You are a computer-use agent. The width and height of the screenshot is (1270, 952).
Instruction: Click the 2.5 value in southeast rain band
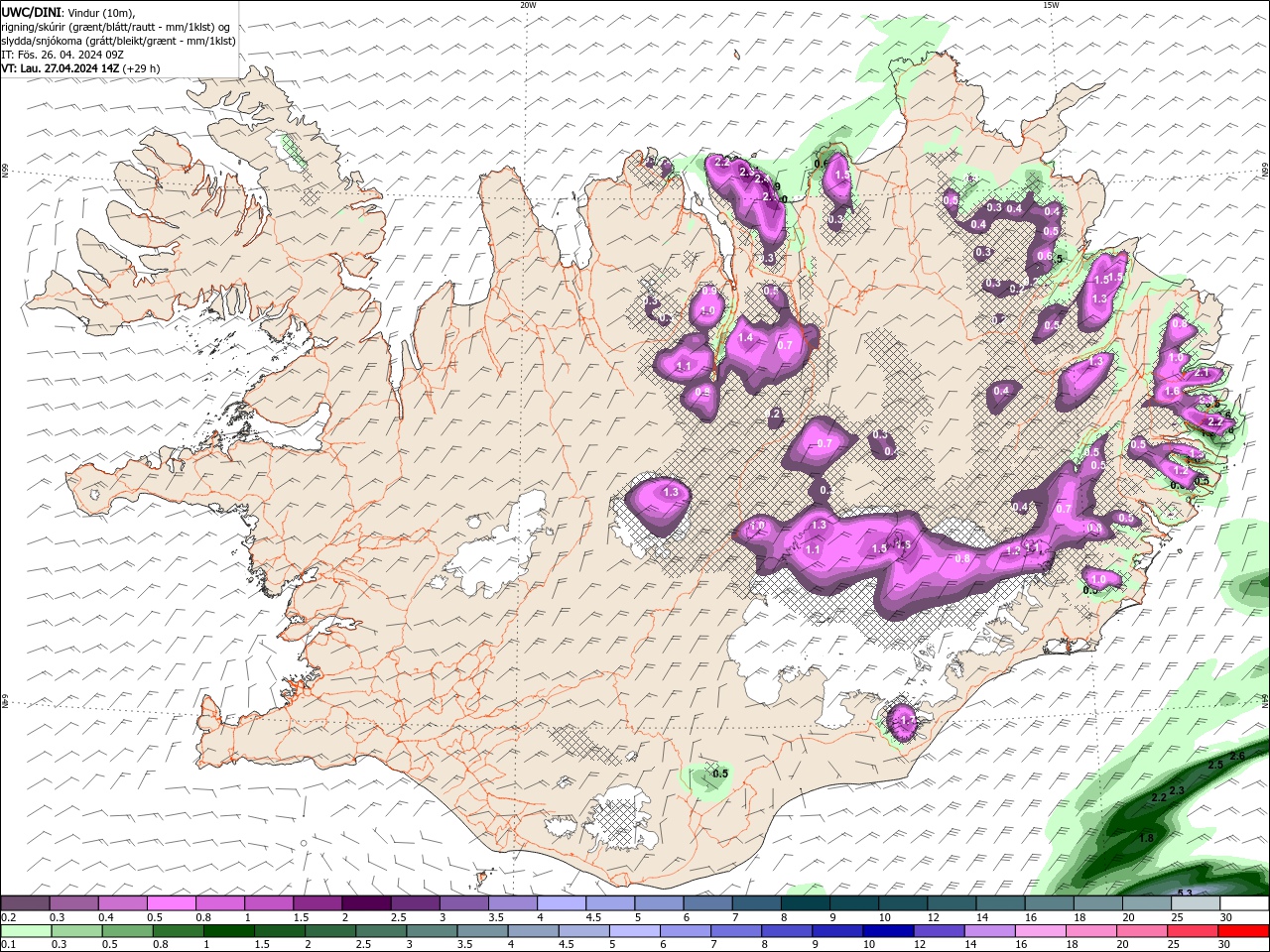tap(1215, 765)
